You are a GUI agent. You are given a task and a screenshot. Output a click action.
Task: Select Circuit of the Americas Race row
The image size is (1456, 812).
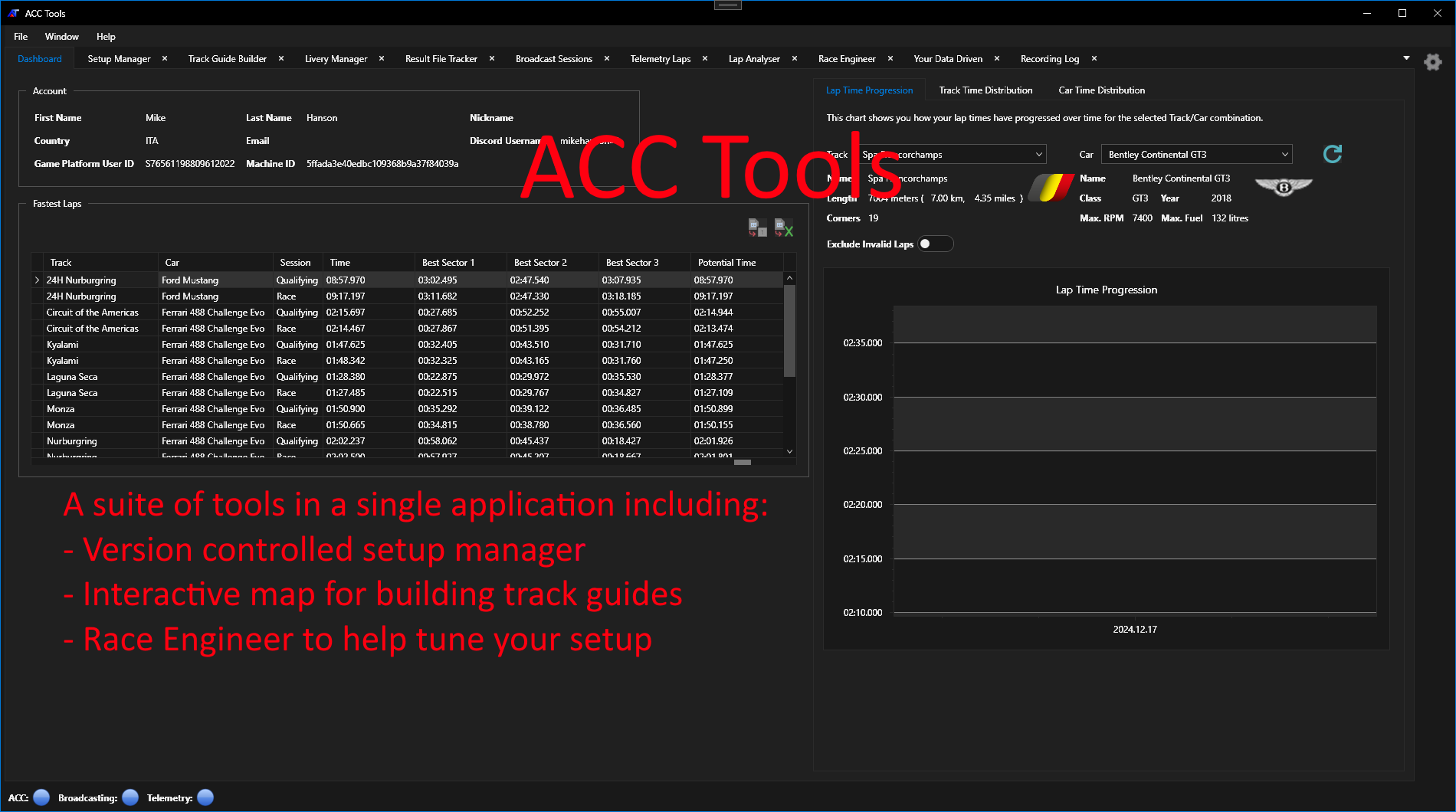click(x=407, y=329)
